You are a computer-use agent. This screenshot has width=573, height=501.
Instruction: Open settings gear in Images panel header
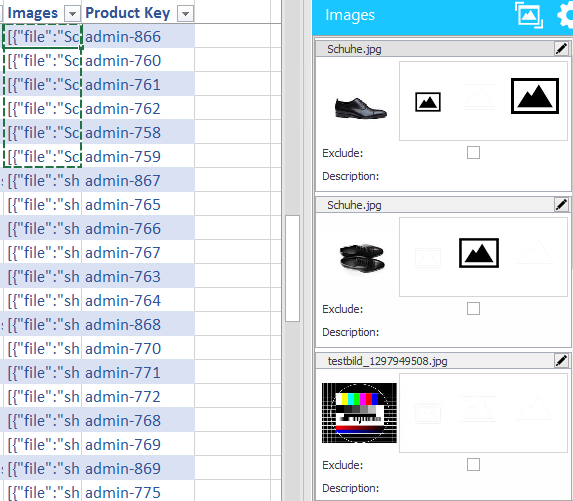click(x=565, y=16)
